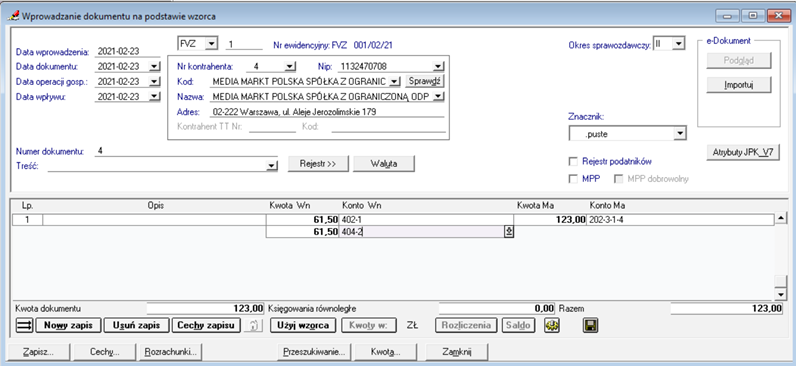Click the Kwota... button
Image resolution: width=796 pixels, height=366 pixels.
(x=386, y=351)
